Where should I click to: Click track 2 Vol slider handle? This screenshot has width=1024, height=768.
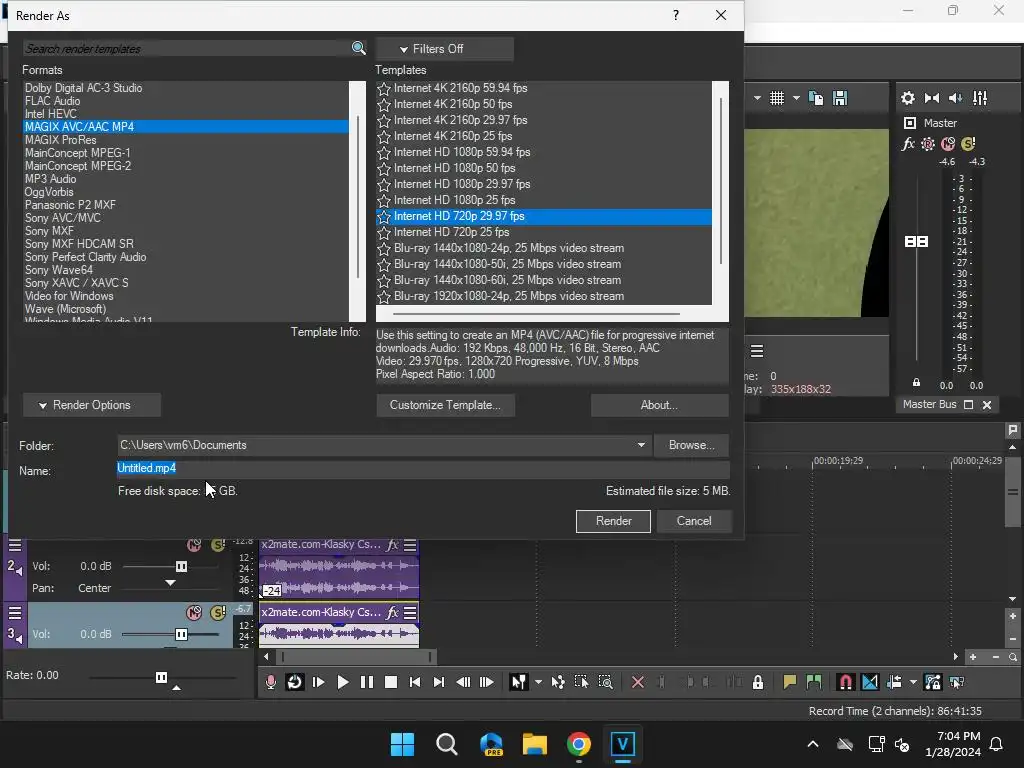click(x=182, y=566)
